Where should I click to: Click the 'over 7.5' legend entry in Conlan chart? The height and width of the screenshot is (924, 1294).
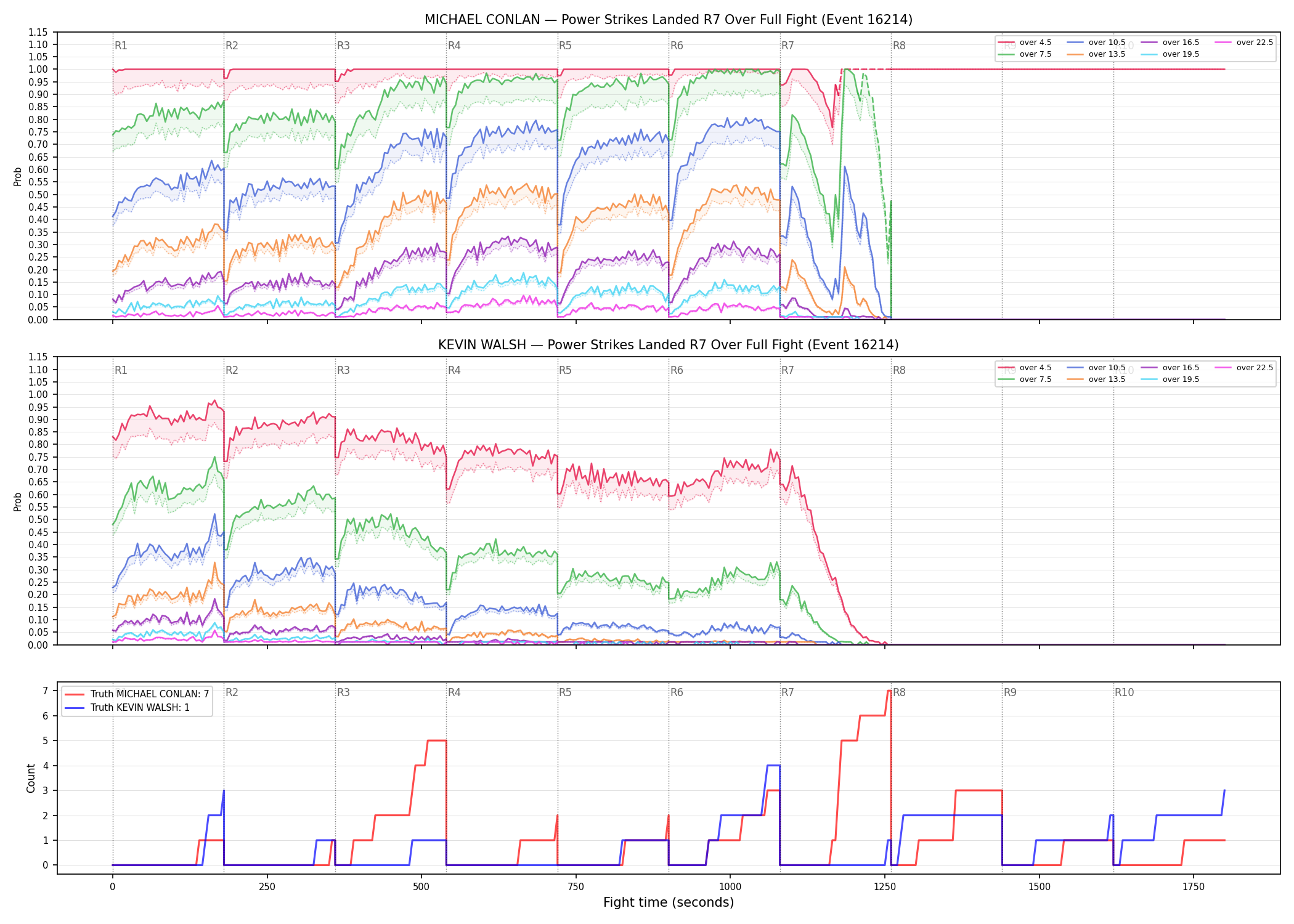tap(1025, 54)
